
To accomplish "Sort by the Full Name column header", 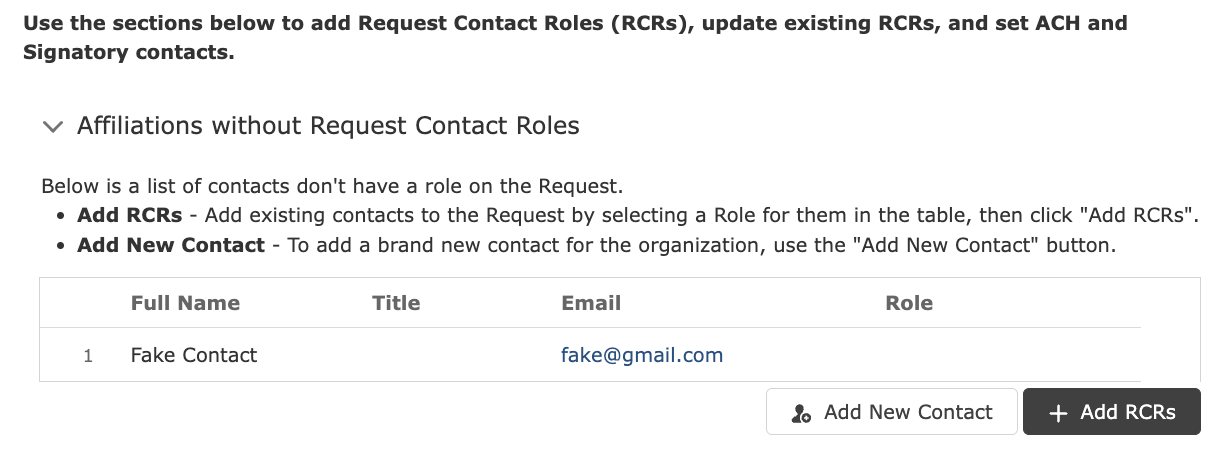I will 185,303.
